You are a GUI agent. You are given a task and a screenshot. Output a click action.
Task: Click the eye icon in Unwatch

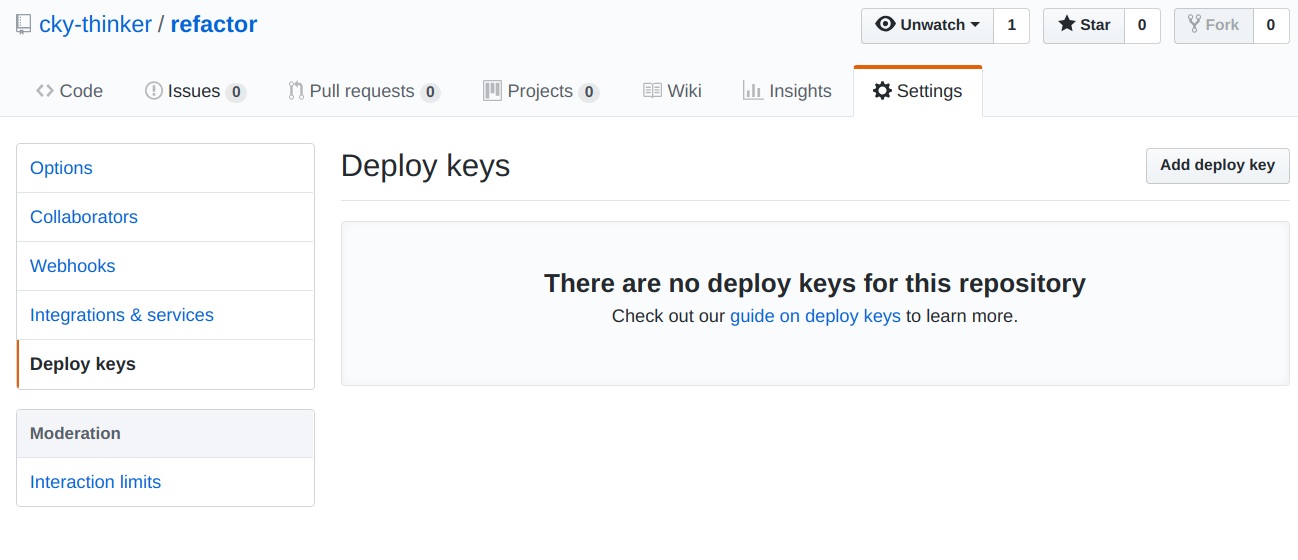click(885, 24)
